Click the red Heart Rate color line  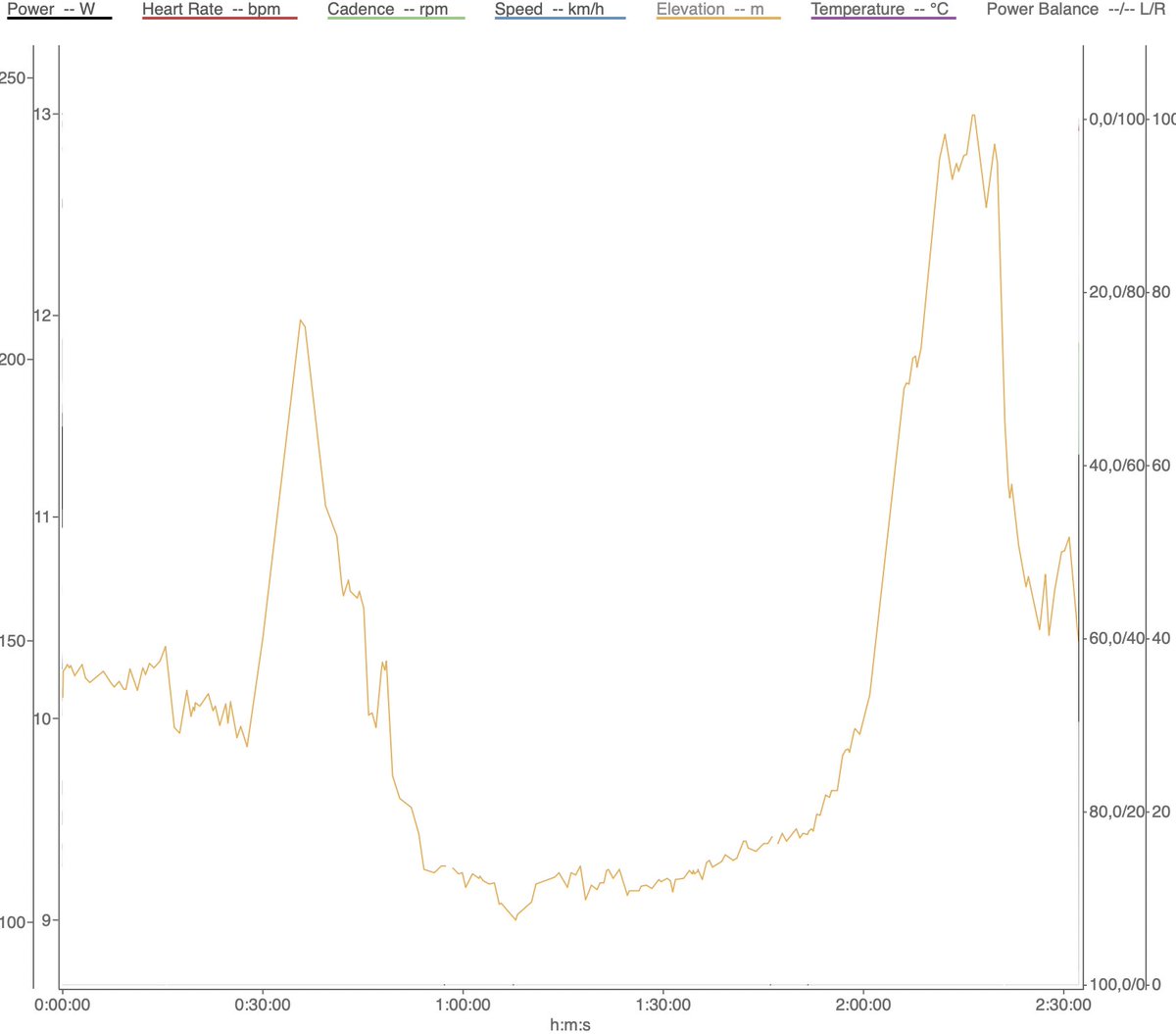coord(220,19)
